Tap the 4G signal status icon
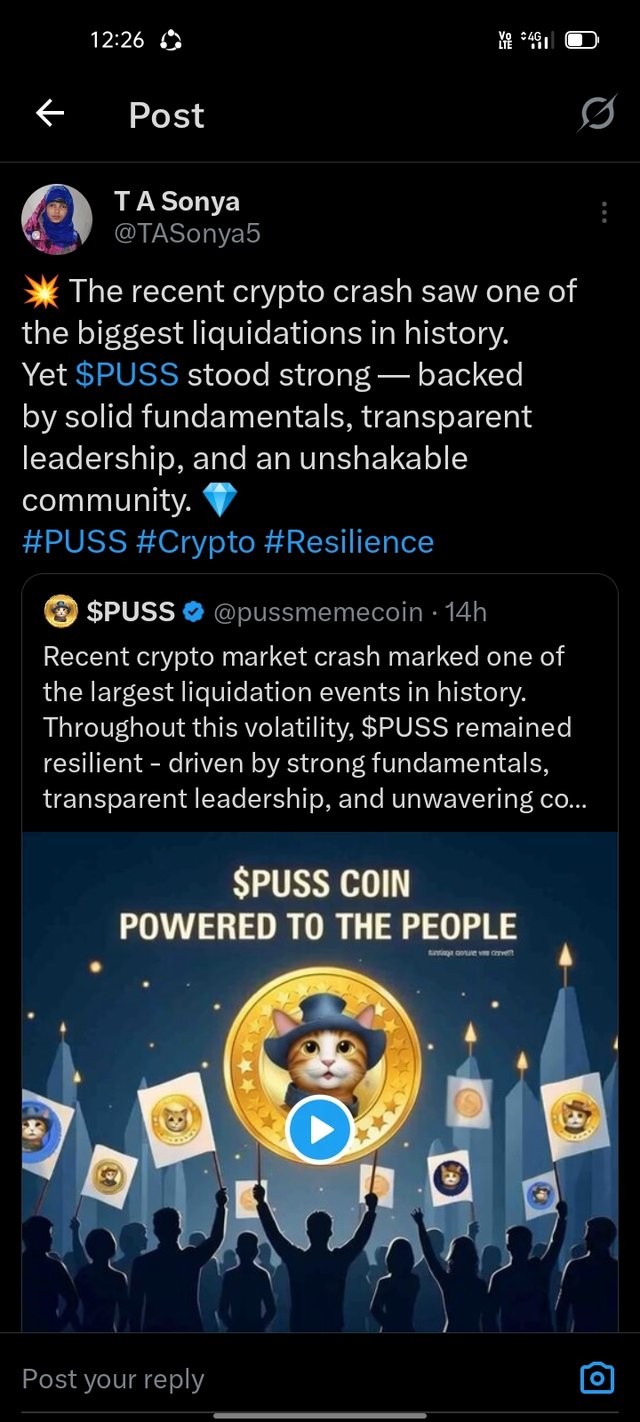Viewport: 640px width, 1422px height. tap(538, 40)
